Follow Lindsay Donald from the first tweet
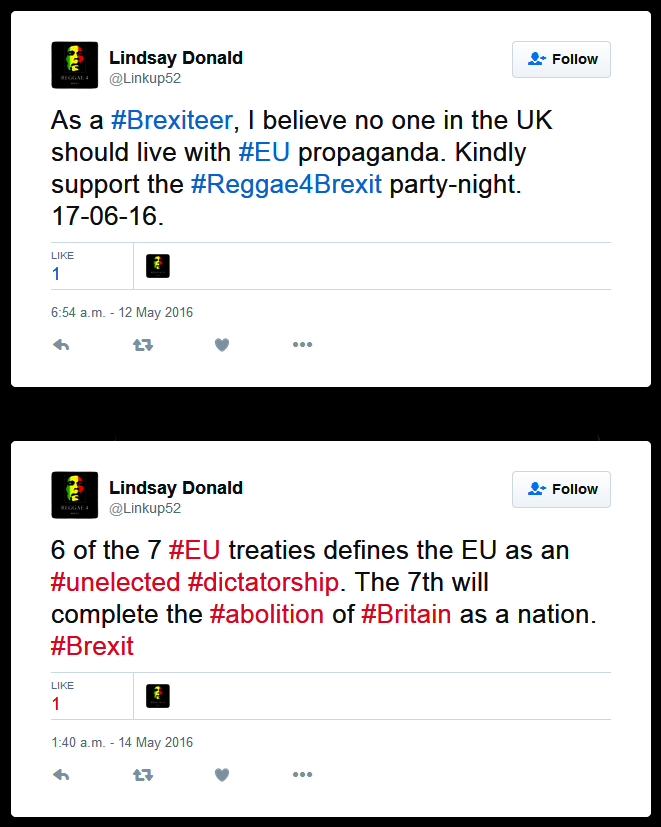Image resolution: width=661 pixels, height=827 pixels. [x=561, y=59]
